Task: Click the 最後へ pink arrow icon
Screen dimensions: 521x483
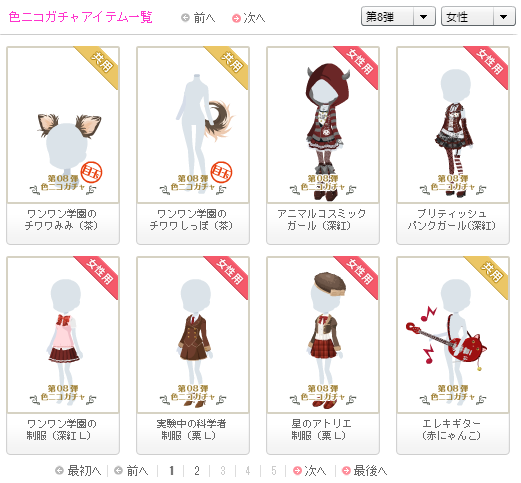Action: (x=346, y=471)
